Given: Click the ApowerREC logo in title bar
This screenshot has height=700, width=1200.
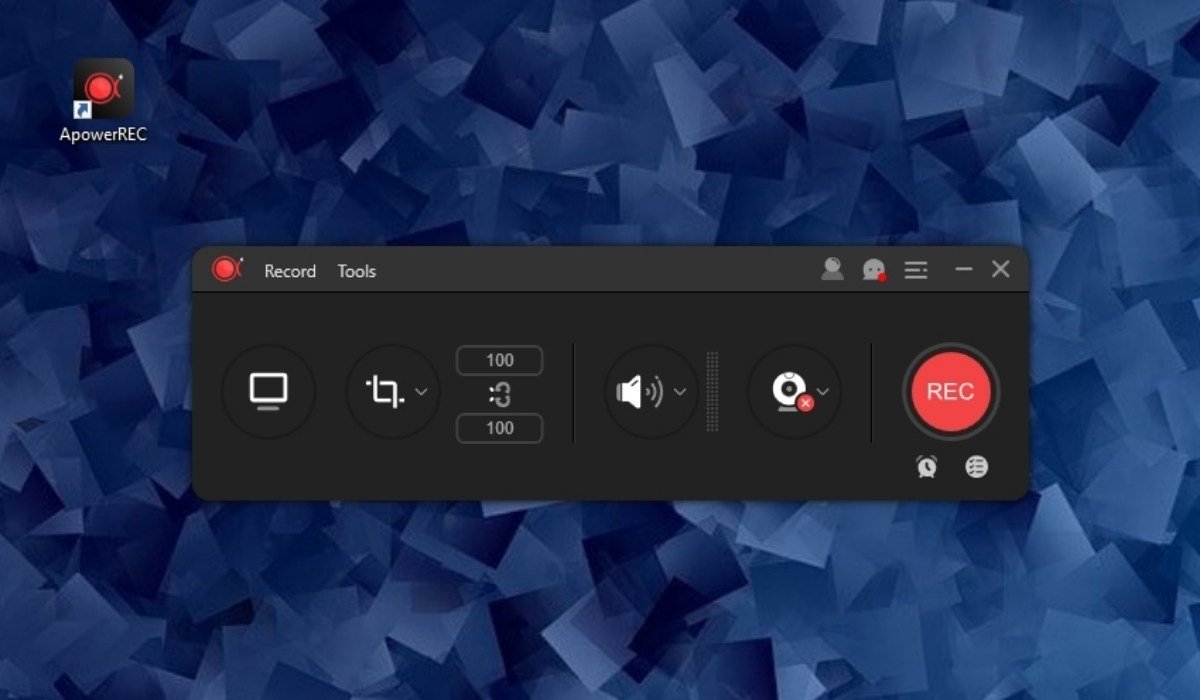Looking at the screenshot, I should pos(227,269).
